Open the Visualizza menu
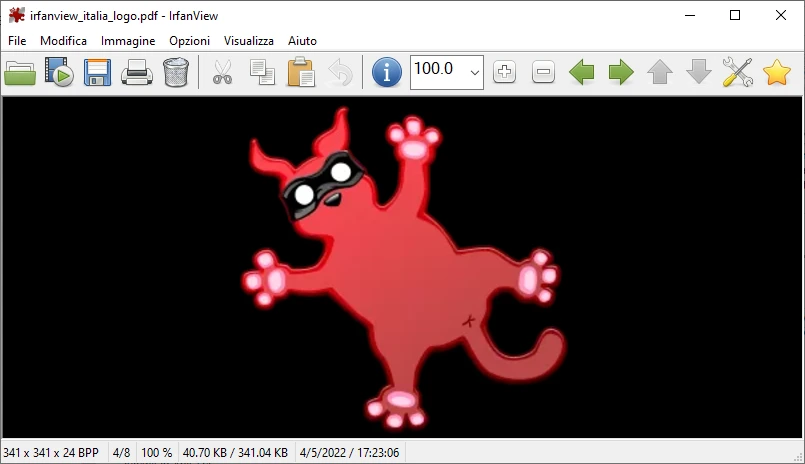The image size is (805, 464). point(248,41)
